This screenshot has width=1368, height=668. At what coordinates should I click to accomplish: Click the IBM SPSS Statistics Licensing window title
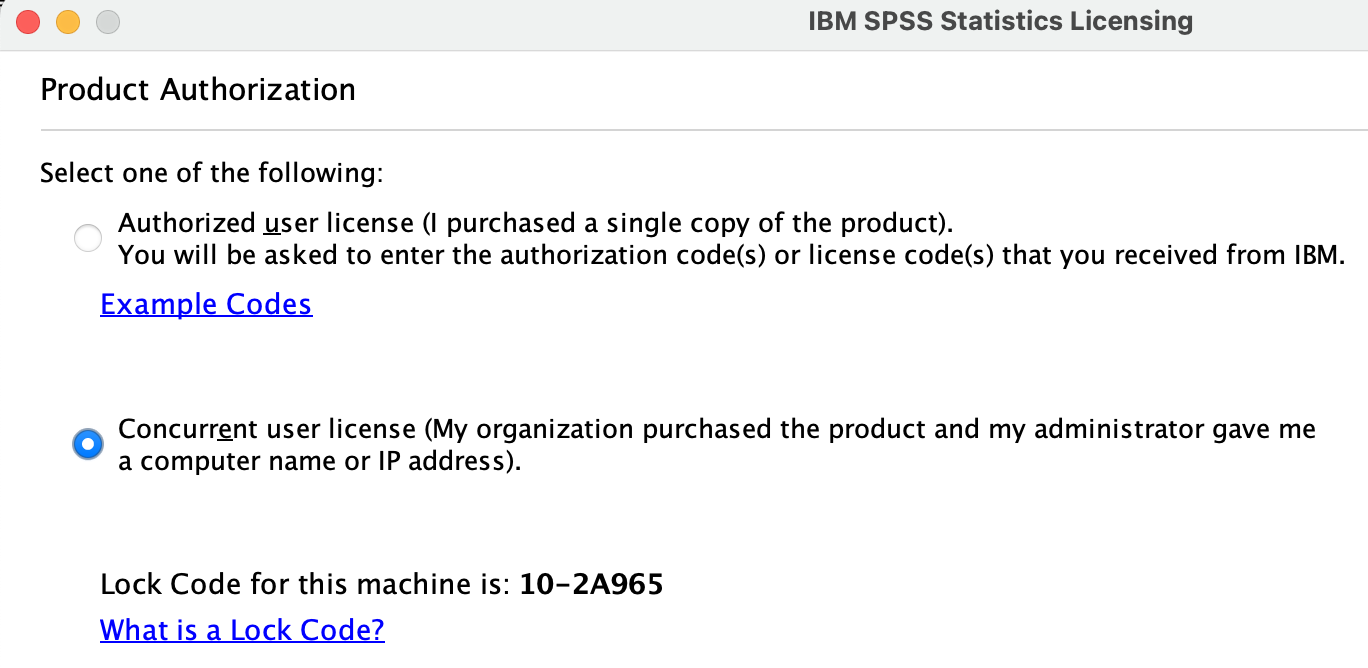point(1000,21)
